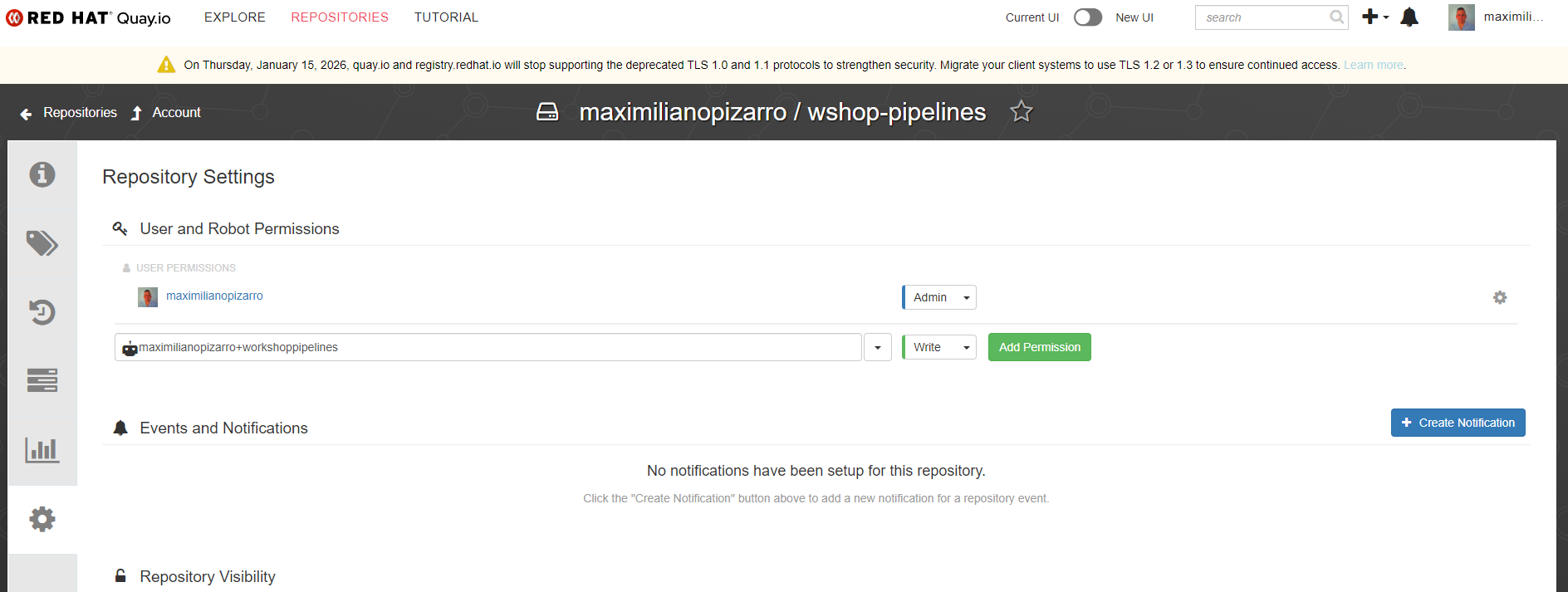Image resolution: width=1568 pixels, height=592 pixels.
Task: Open the Settings gear sidebar tab
Action: coord(42,519)
